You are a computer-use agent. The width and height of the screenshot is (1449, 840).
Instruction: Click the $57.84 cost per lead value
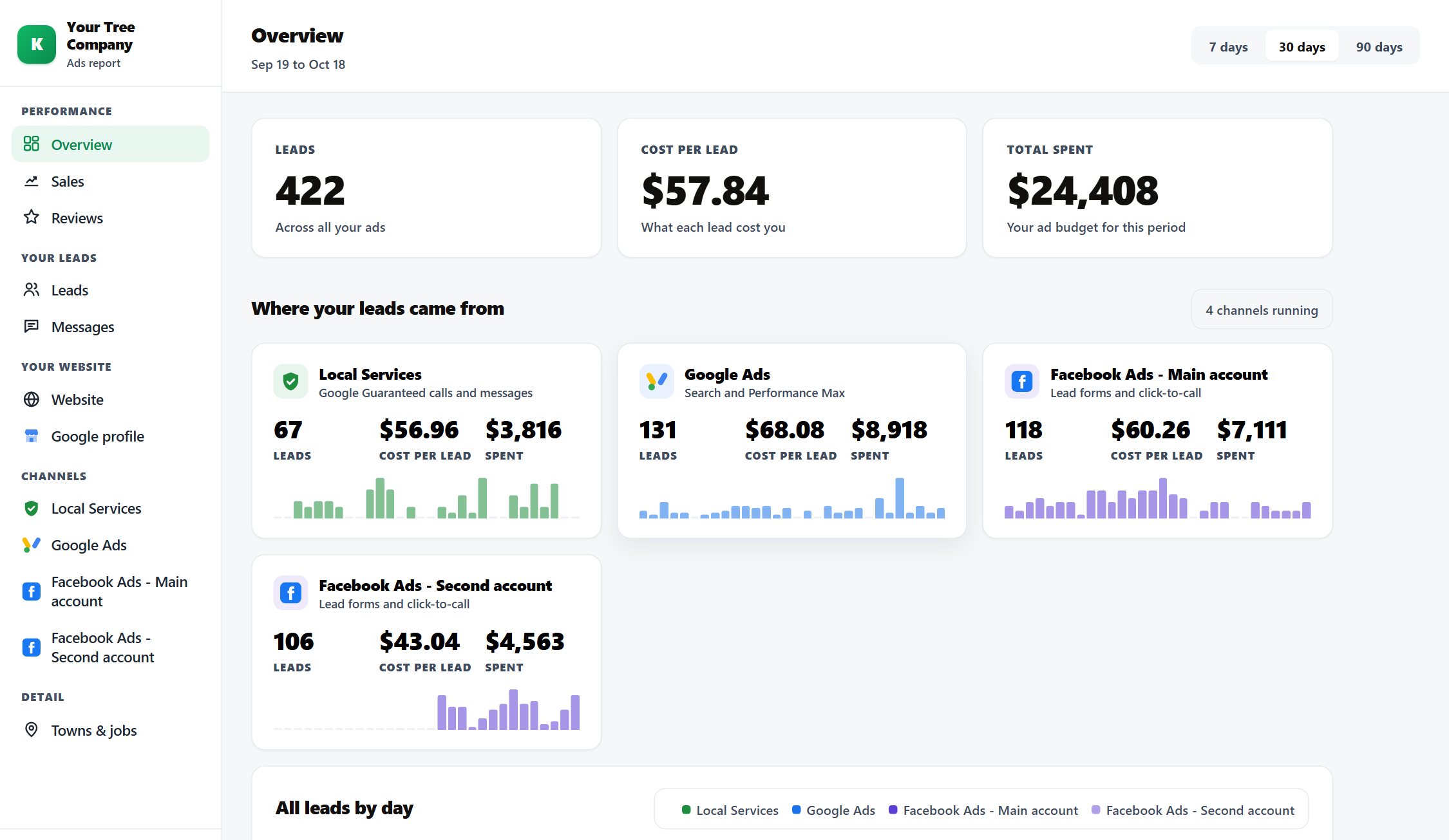click(705, 191)
